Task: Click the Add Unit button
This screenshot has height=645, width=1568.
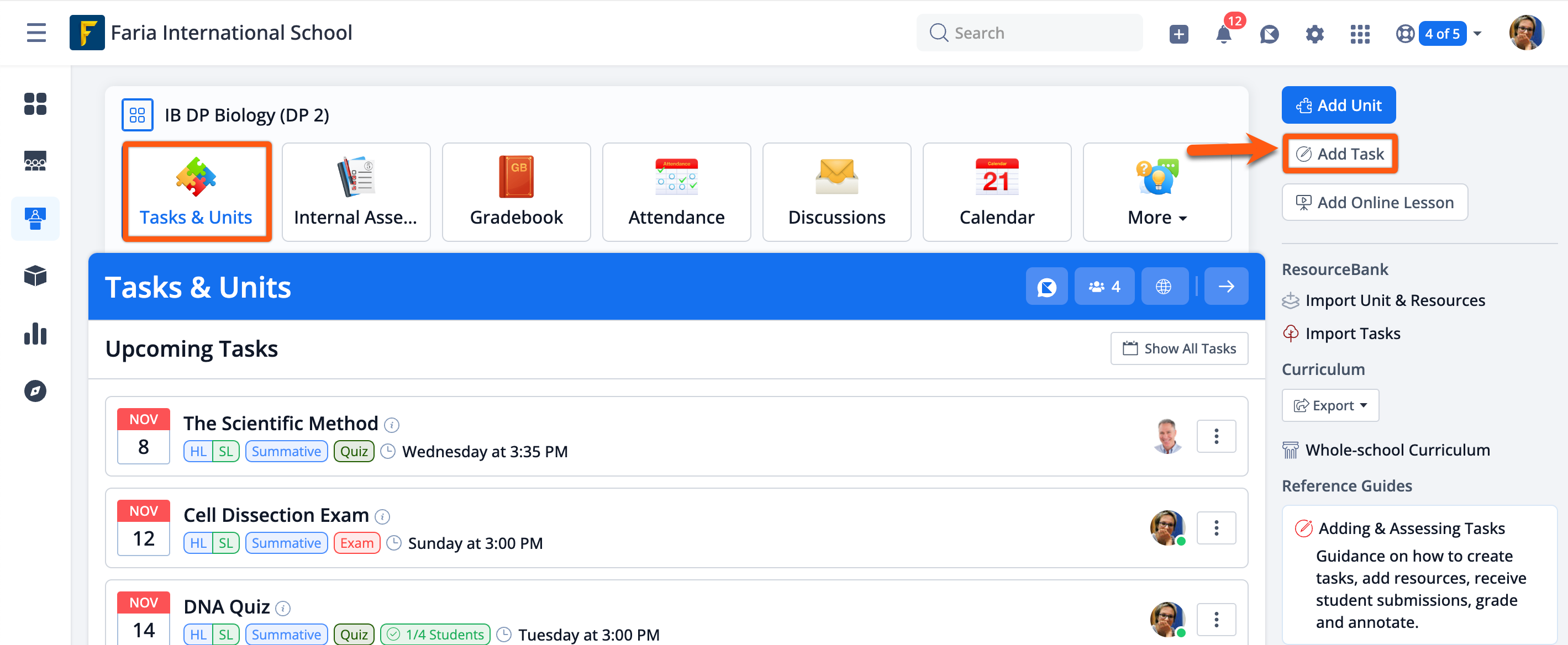Action: pos(1338,105)
